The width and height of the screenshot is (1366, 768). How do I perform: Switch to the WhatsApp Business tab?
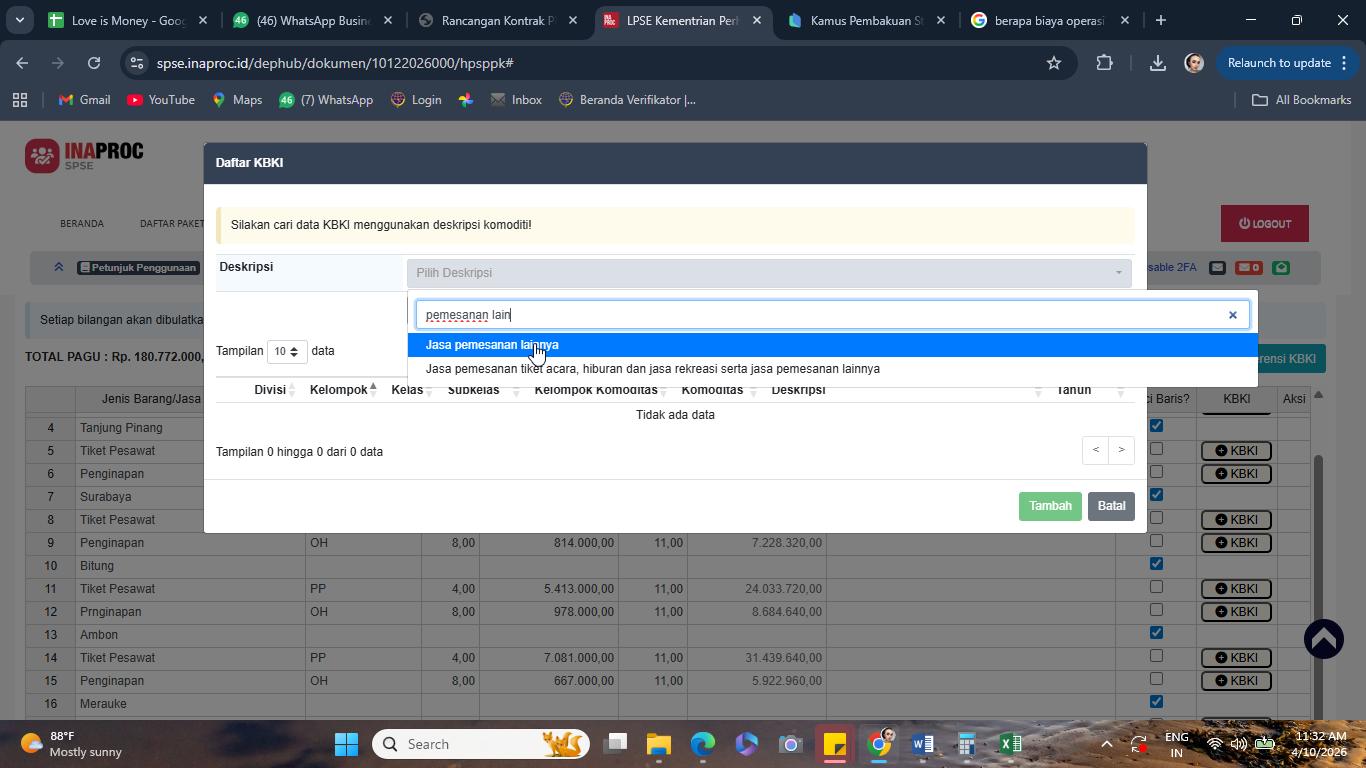click(x=313, y=20)
